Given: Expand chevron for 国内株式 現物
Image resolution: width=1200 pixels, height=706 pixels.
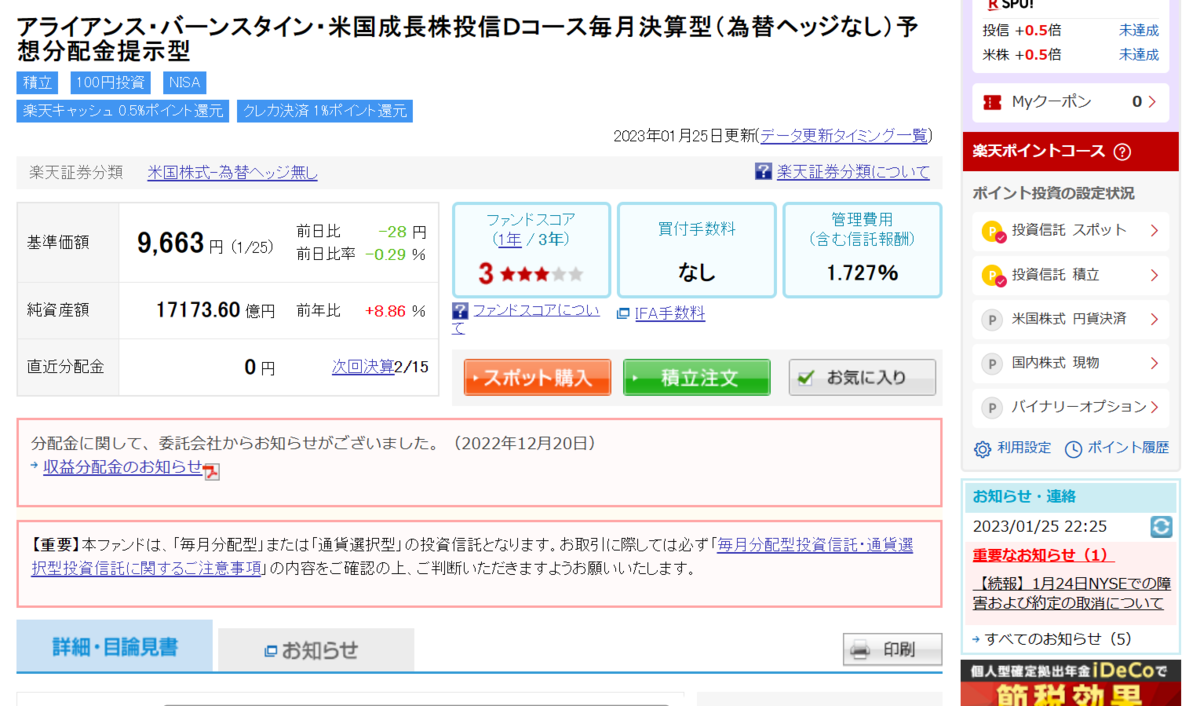Looking at the screenshot, I should point(1154,363).
